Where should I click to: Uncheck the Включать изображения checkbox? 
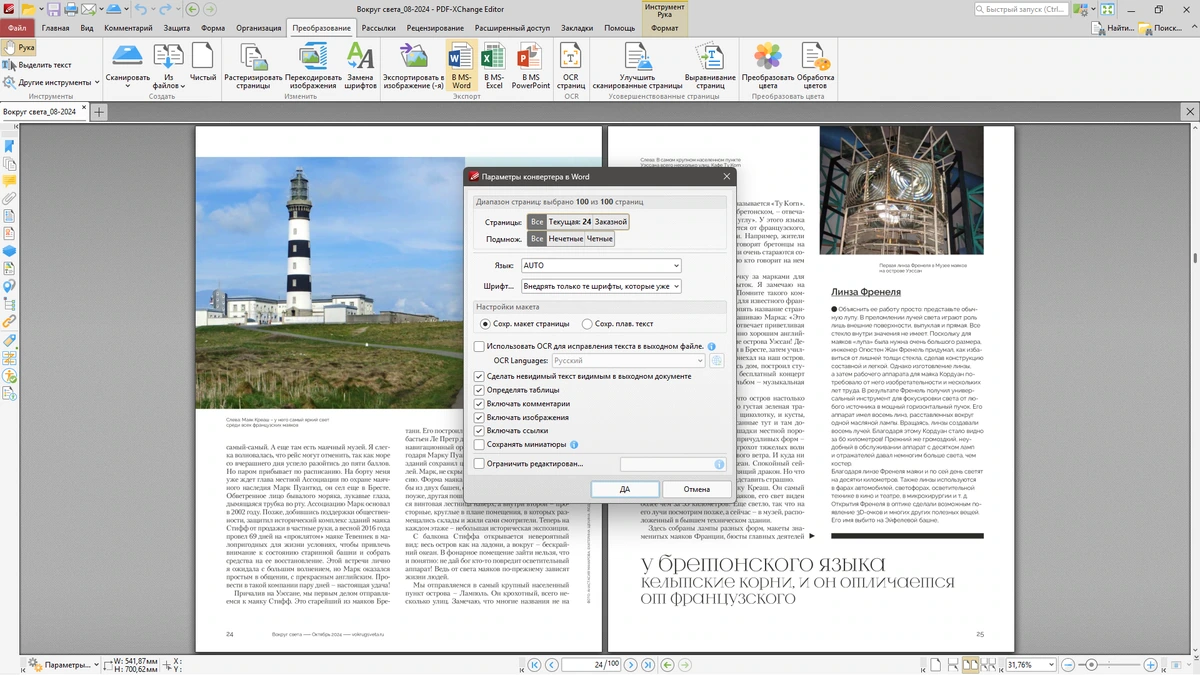pos(479,417)
